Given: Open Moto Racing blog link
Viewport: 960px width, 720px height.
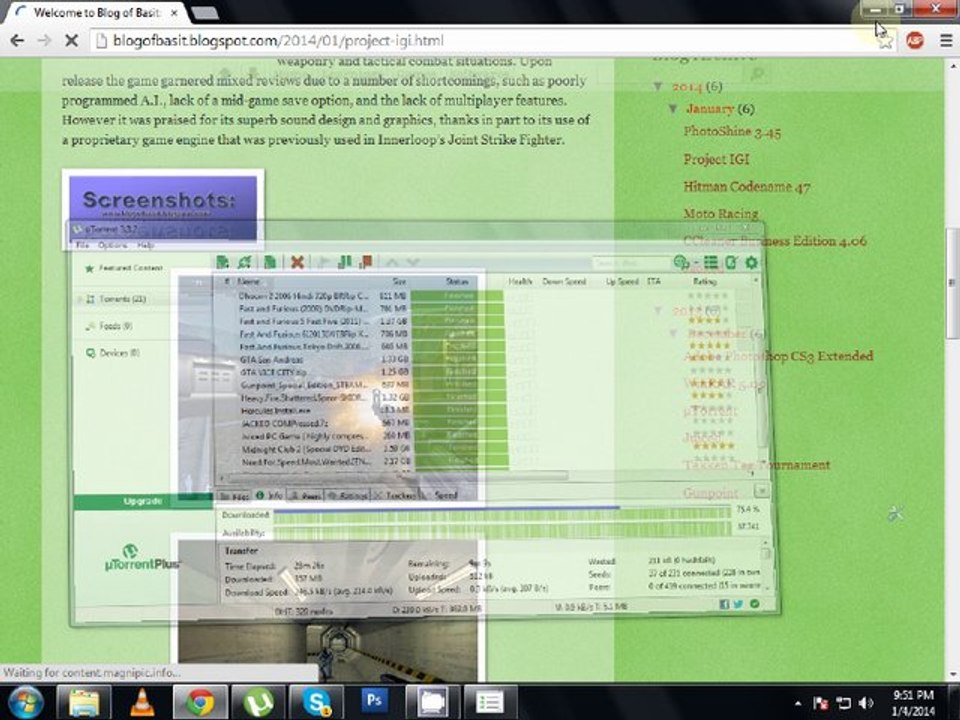Looking at the screenshot, I should click(721, 214).
